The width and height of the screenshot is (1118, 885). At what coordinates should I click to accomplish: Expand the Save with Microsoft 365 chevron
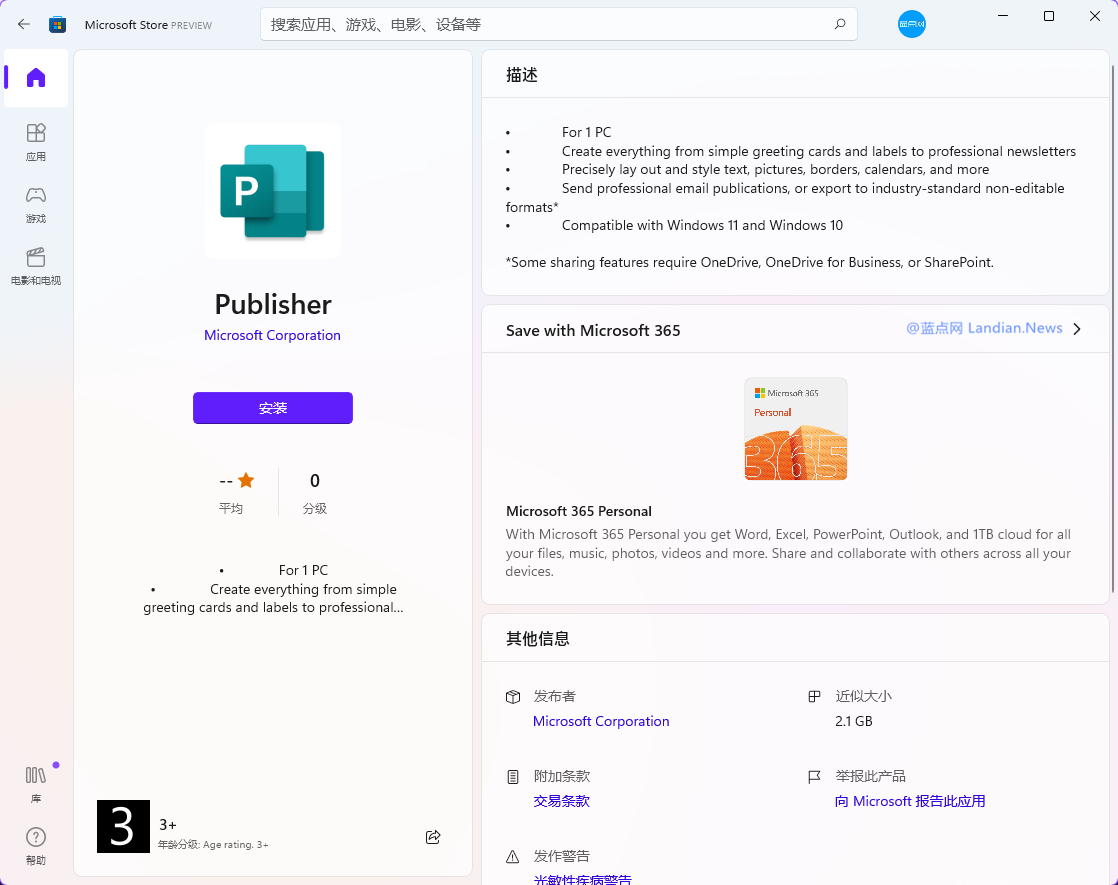pyautogui.click(x=1077, y=329)
